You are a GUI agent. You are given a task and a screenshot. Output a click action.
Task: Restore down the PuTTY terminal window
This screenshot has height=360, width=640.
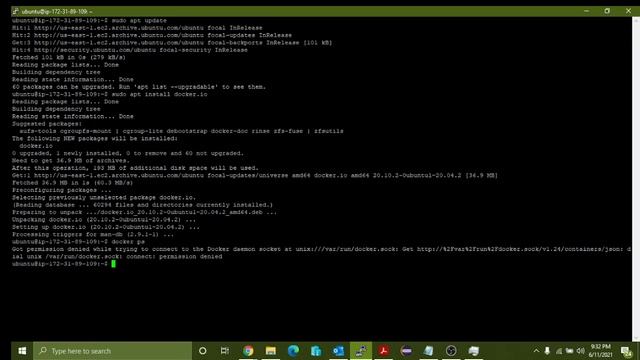tap(607, 11)
